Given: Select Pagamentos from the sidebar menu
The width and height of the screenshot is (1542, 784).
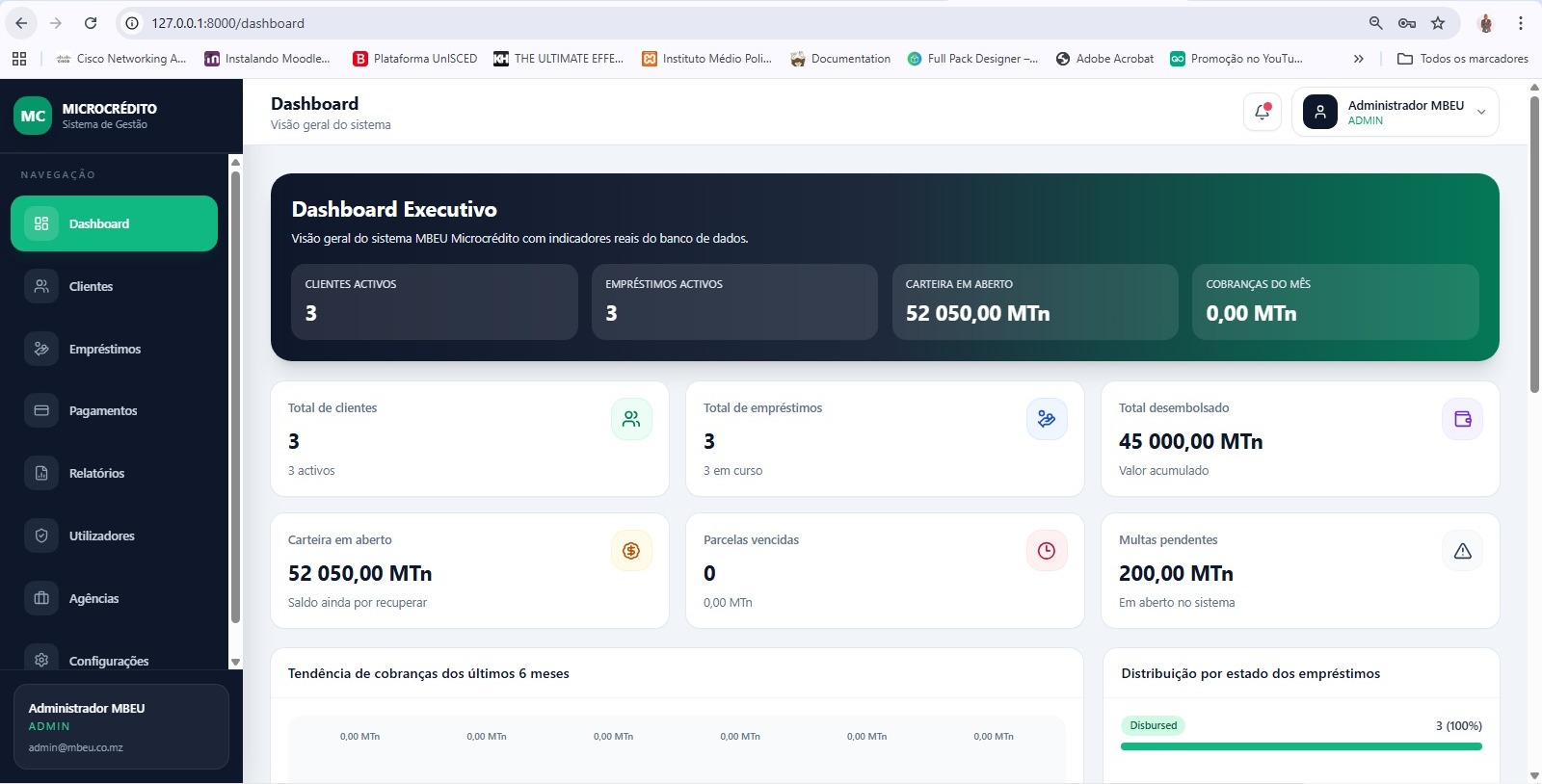Looking at the screenshot, I should pyautogui.click(x=102, y=410).
